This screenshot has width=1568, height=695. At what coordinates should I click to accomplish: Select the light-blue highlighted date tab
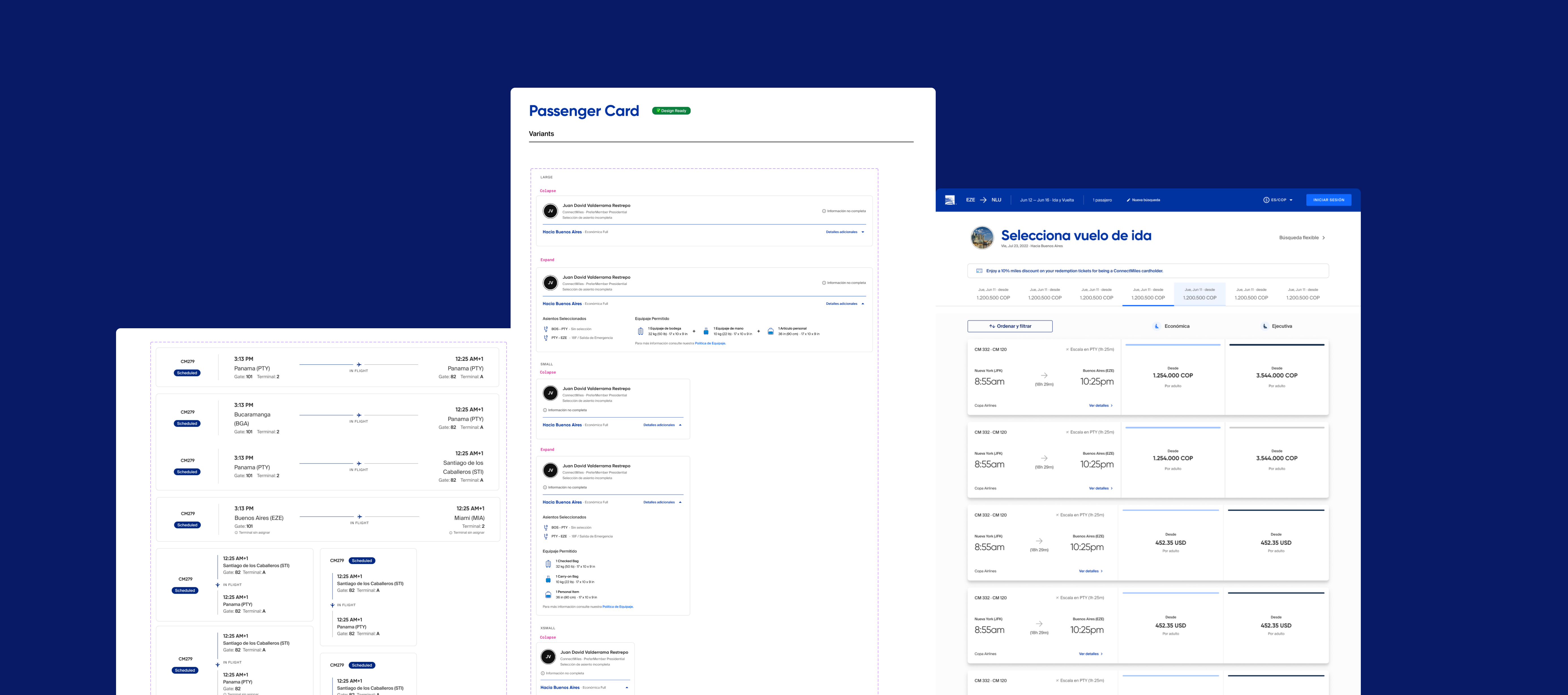[1200, 294]
